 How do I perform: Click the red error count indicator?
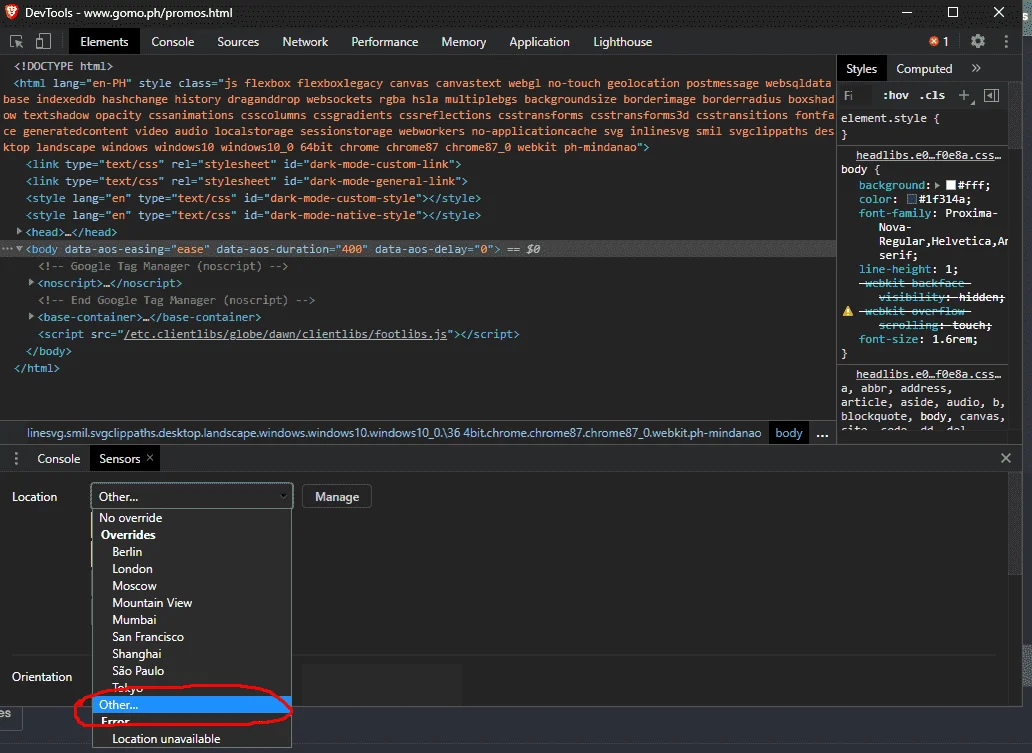click(939, 41)
